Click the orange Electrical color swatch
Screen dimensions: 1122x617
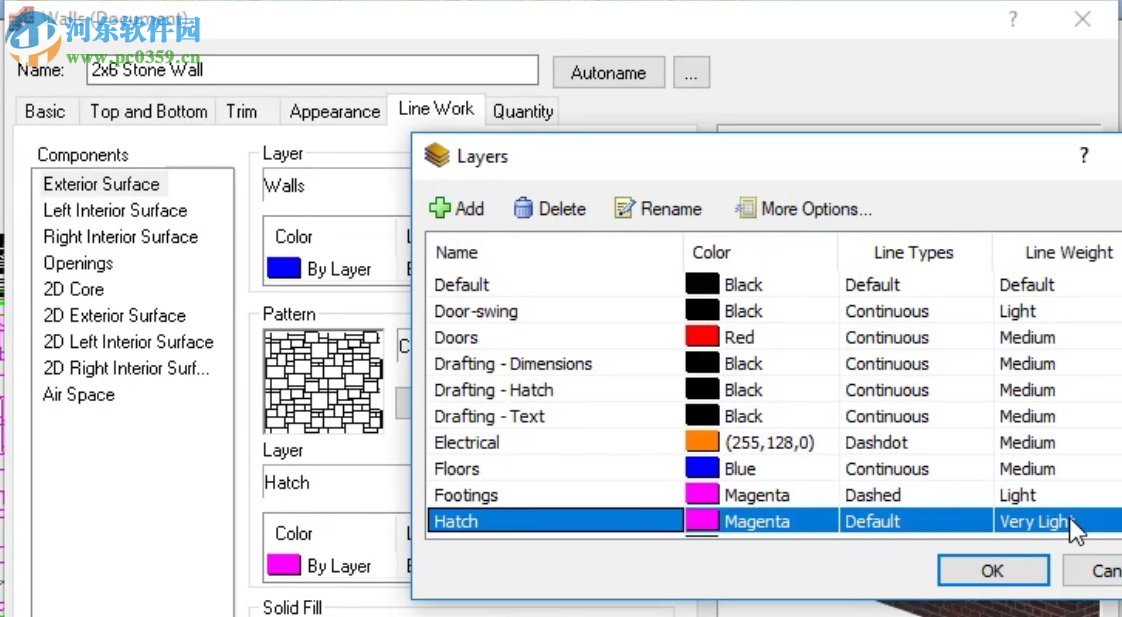(702, 442)
